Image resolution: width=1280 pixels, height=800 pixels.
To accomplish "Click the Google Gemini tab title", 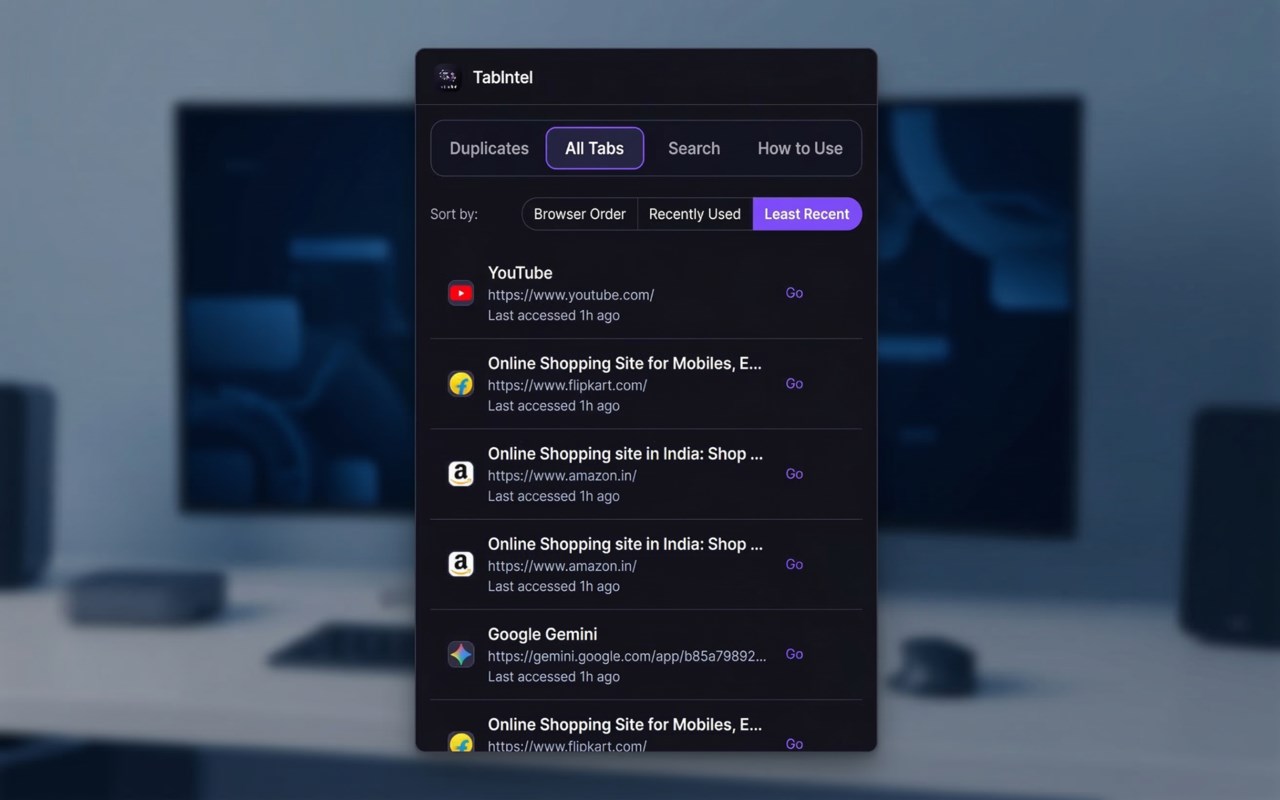I will click(x=543, y=634).
